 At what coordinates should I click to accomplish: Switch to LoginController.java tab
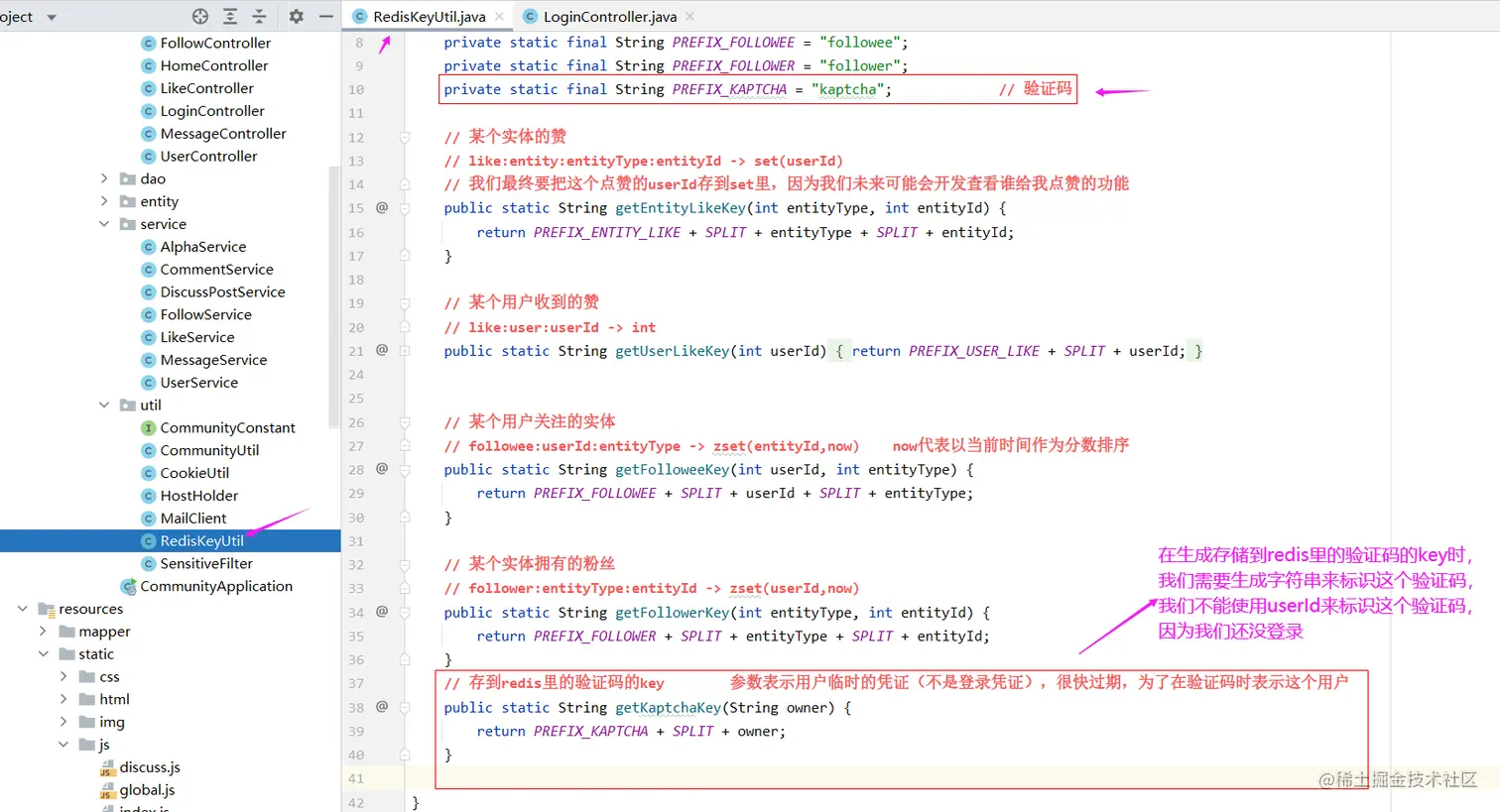point(610,16)
